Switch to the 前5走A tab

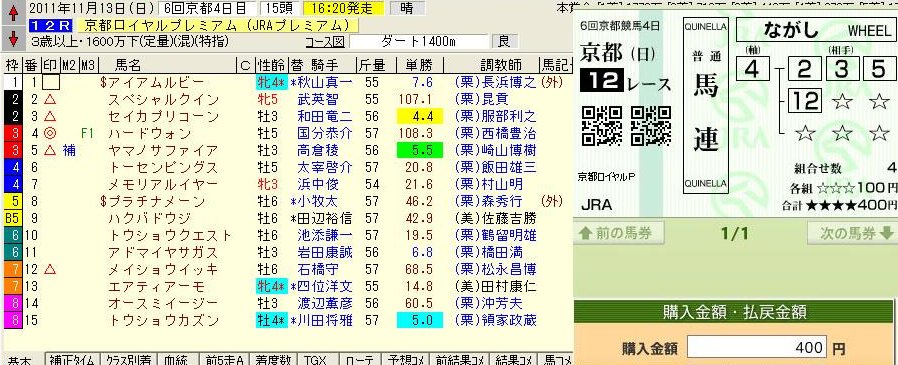point(225,359)
